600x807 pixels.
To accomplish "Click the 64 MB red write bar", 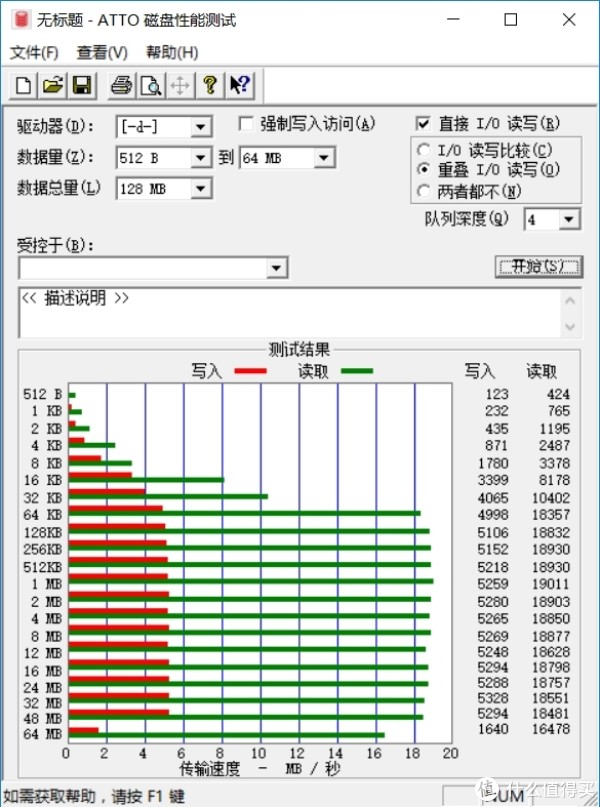I will (x=83, y=730).
